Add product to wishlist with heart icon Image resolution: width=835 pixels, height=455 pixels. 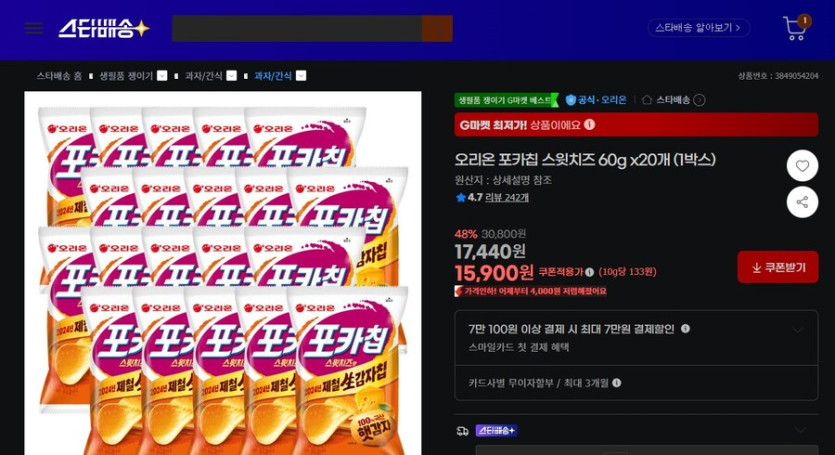point(803,166)
